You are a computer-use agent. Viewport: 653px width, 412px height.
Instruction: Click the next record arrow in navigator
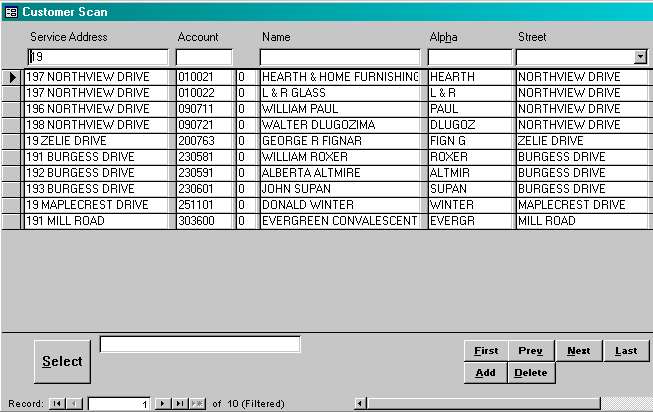(163, 403)
